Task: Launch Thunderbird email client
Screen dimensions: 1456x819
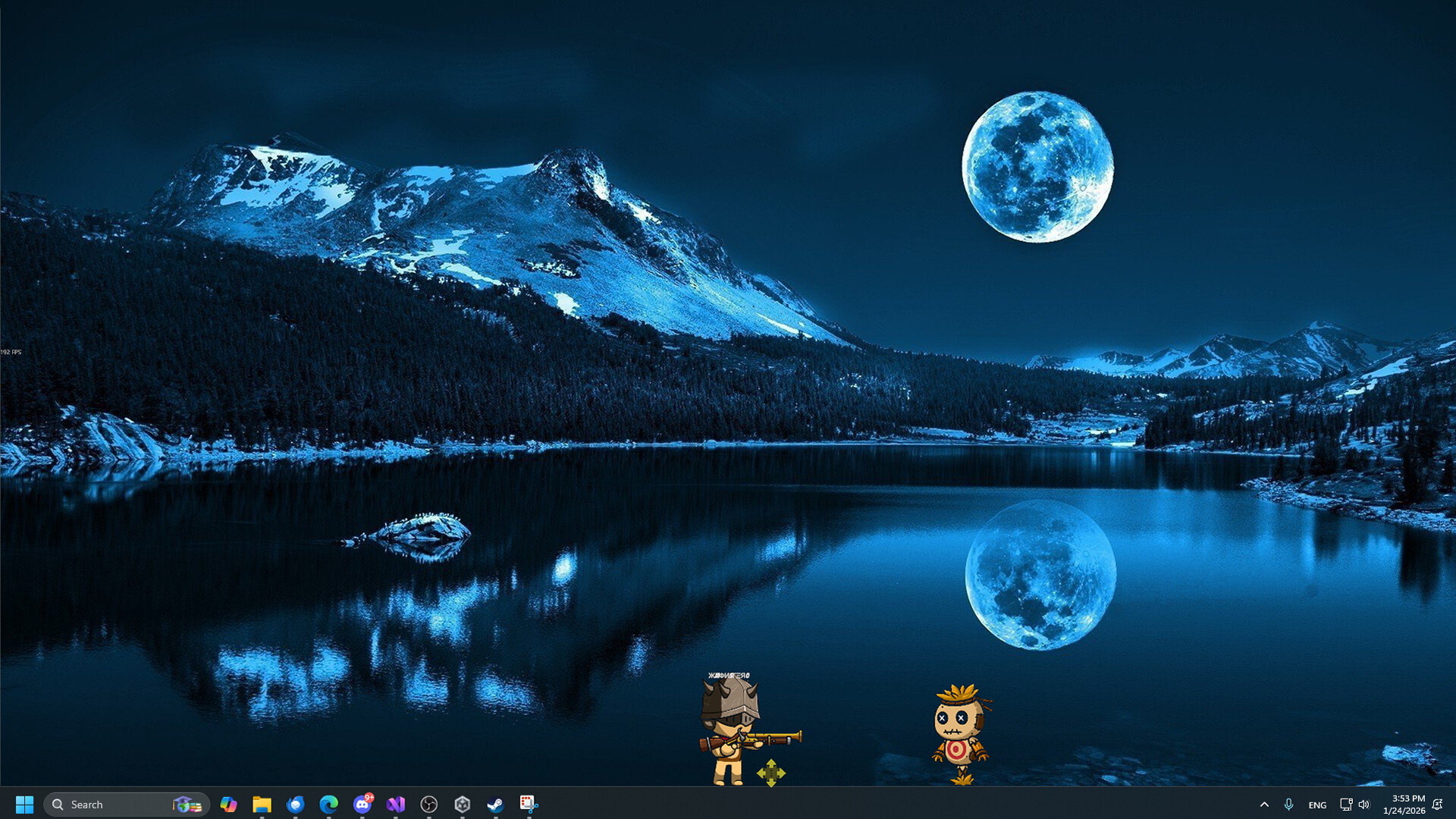Action: (x=295, y=804)
